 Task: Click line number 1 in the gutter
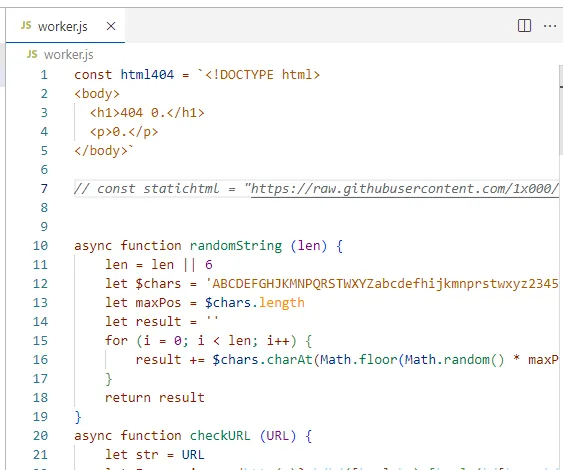click(44, 75)
